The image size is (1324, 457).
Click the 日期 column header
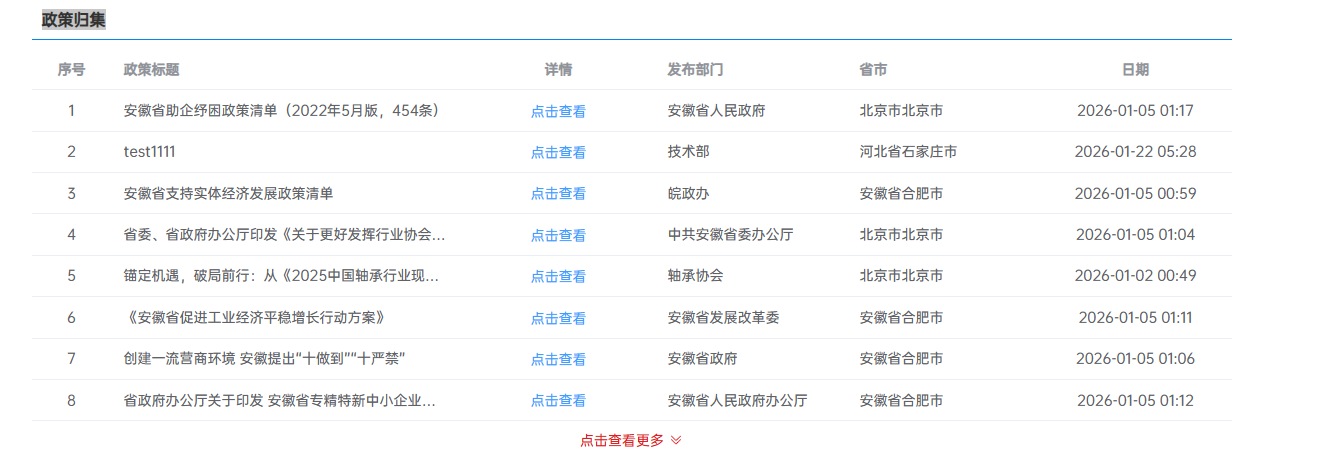[x=1135, y=69]
